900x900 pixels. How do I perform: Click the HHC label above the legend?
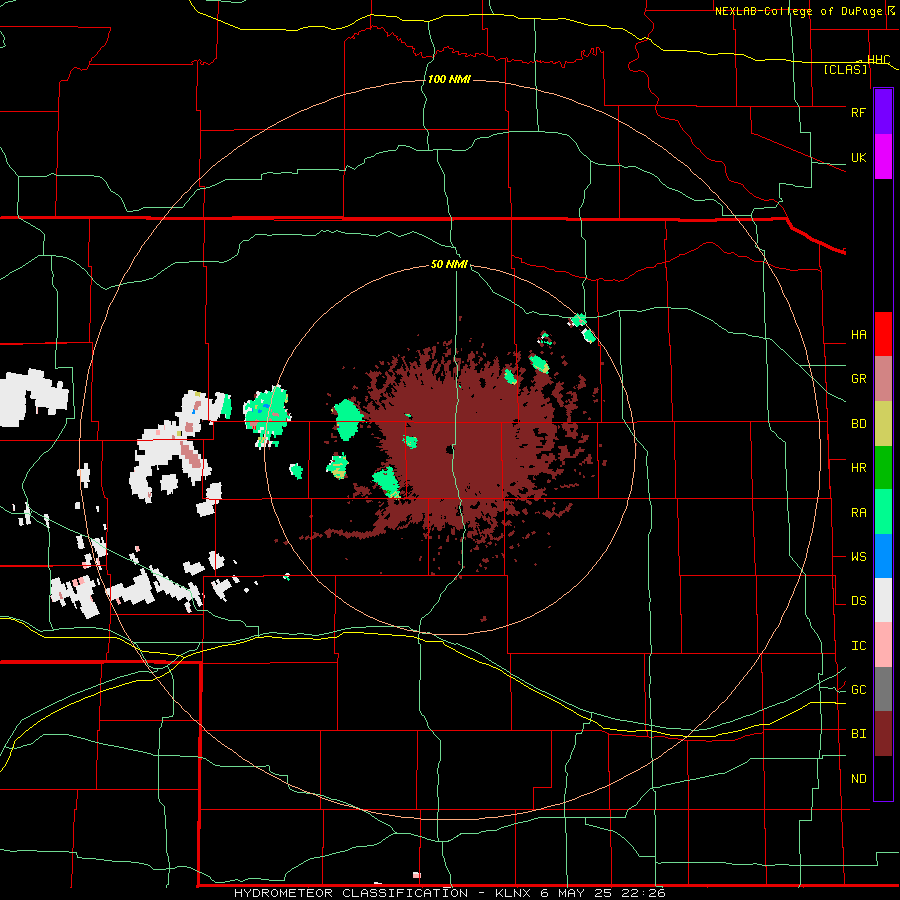[x=878, y=60]
